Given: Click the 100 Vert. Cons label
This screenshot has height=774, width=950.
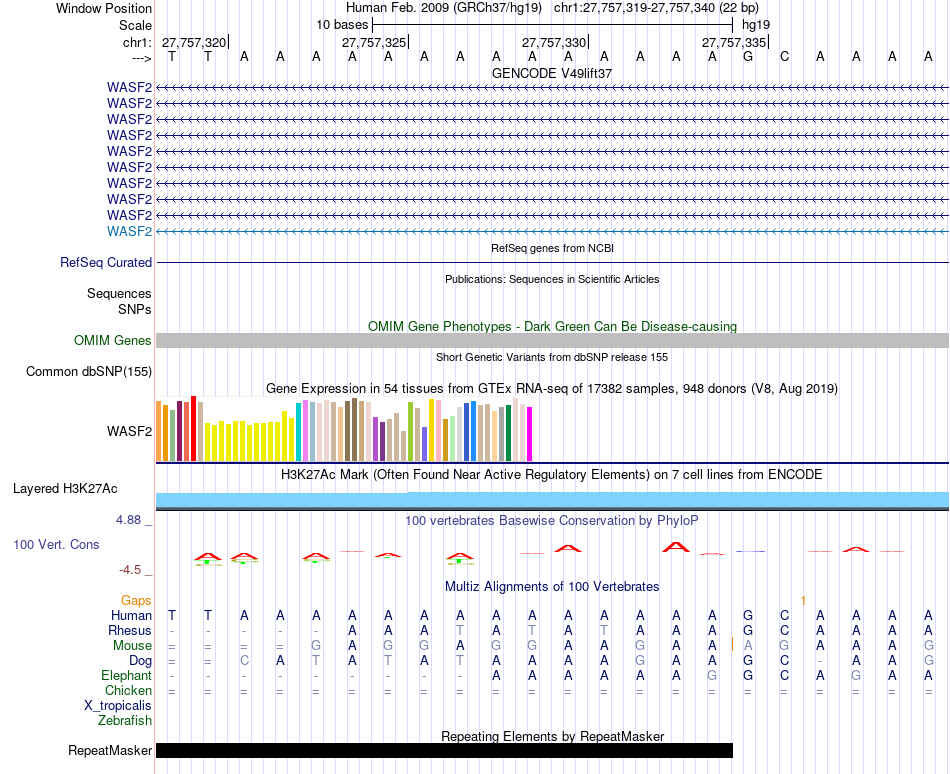Looking at the screenshot, I should point(56,544).
